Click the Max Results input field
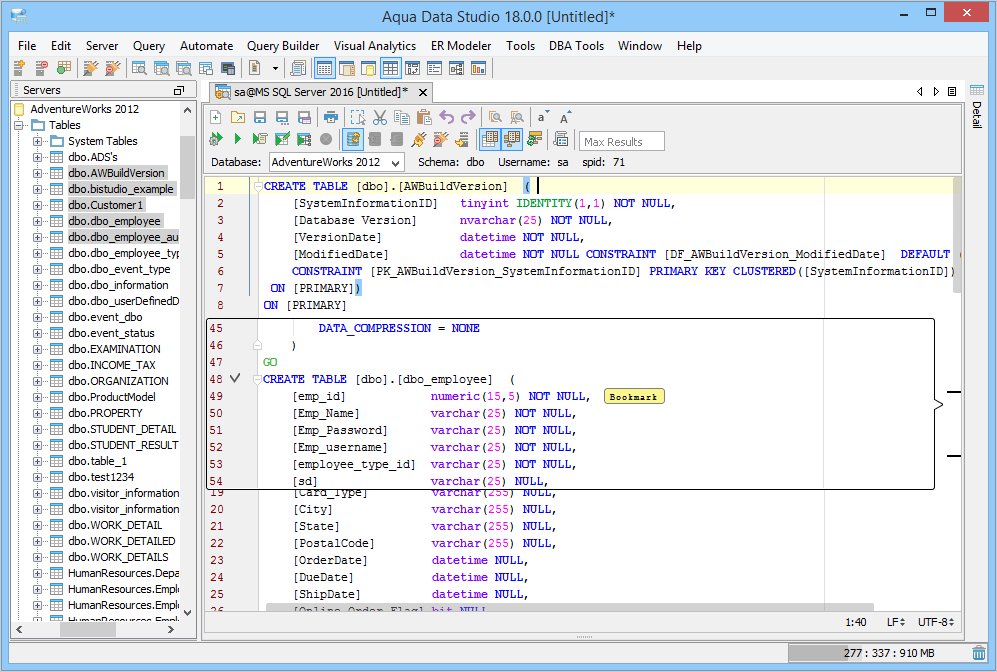 622,141
